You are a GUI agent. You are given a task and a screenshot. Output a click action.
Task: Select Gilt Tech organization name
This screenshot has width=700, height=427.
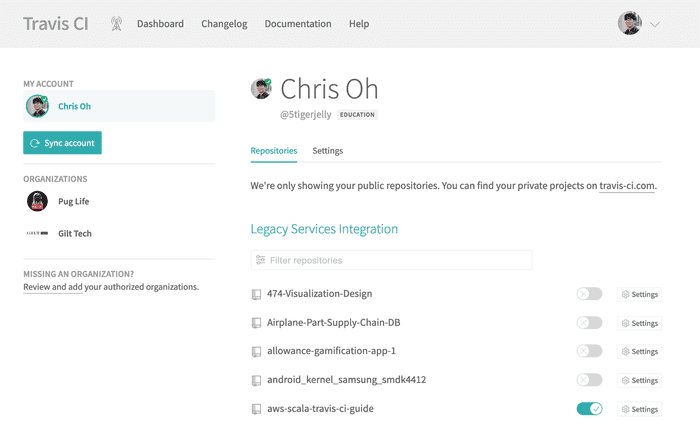tap(75, 234)
